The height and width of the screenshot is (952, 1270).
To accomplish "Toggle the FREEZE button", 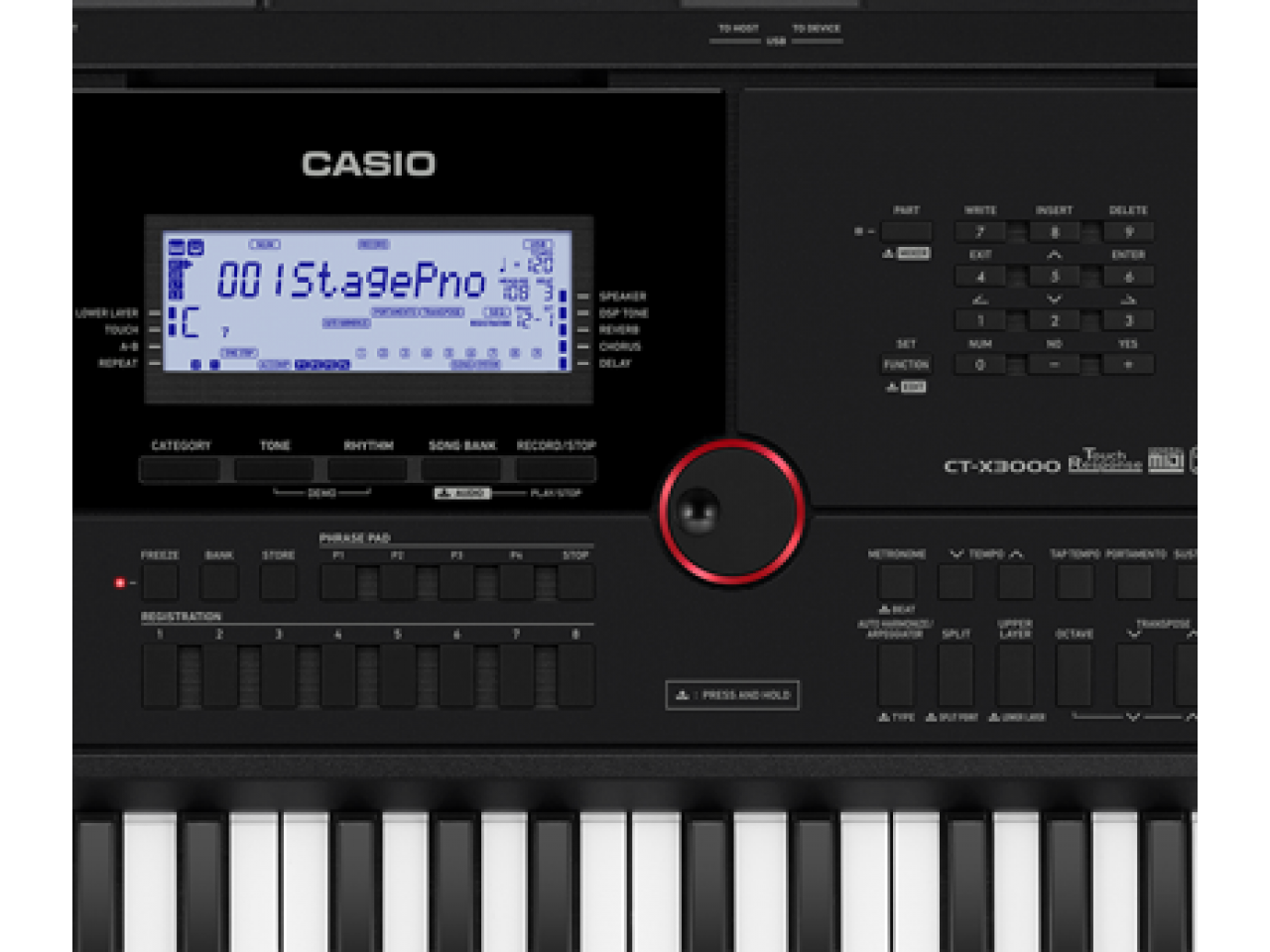I will 160,582.
